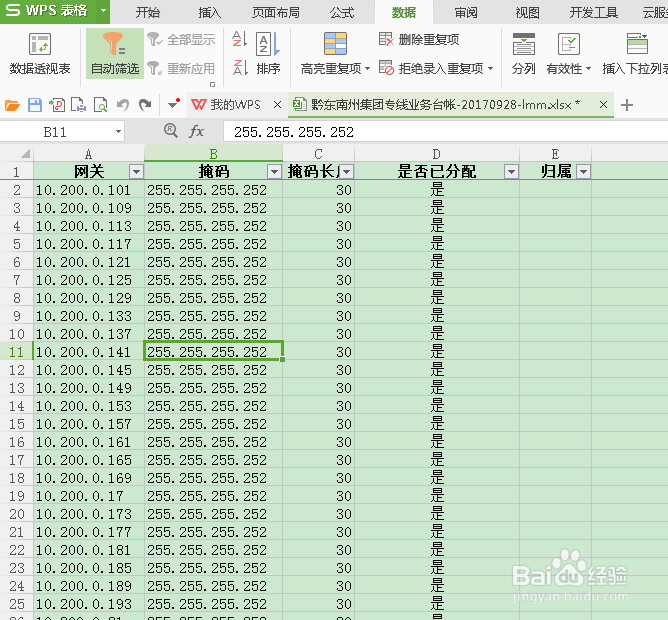Switch to the 视图 ribbon tab
The image size is (668, 620).
point(527,12)
